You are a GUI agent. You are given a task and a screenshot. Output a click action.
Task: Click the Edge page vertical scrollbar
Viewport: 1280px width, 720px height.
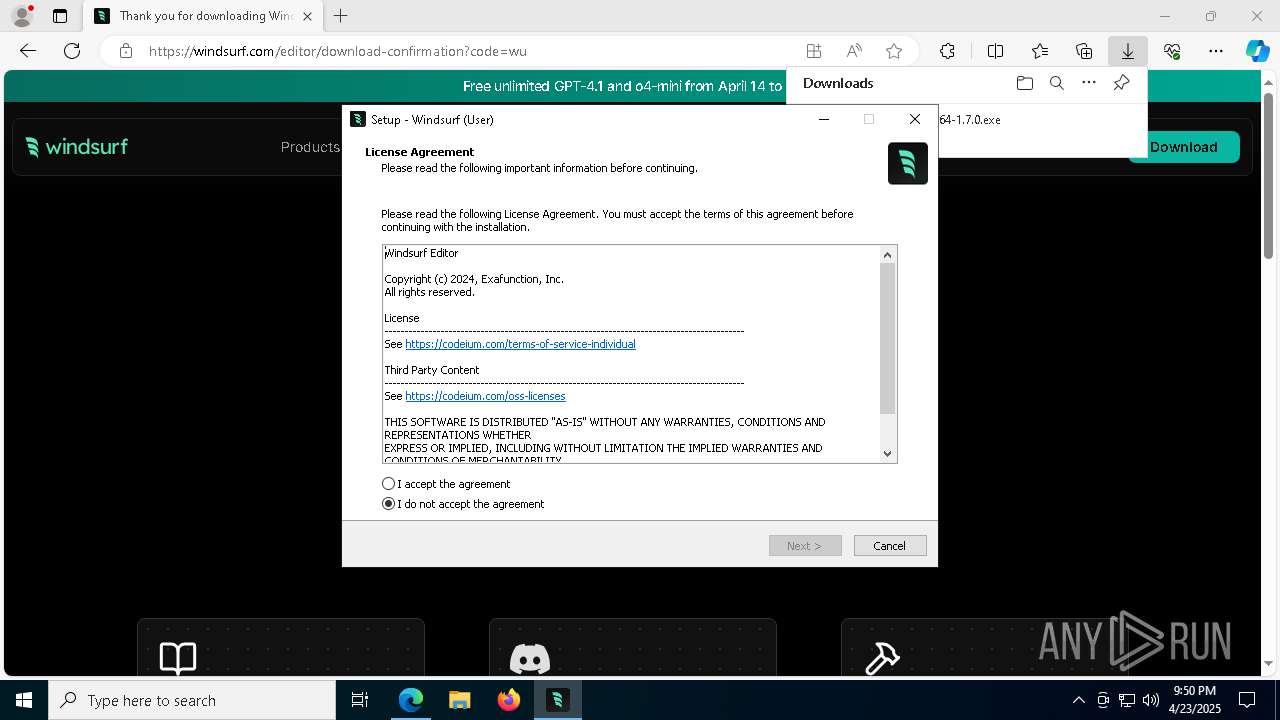(1268, 175)
